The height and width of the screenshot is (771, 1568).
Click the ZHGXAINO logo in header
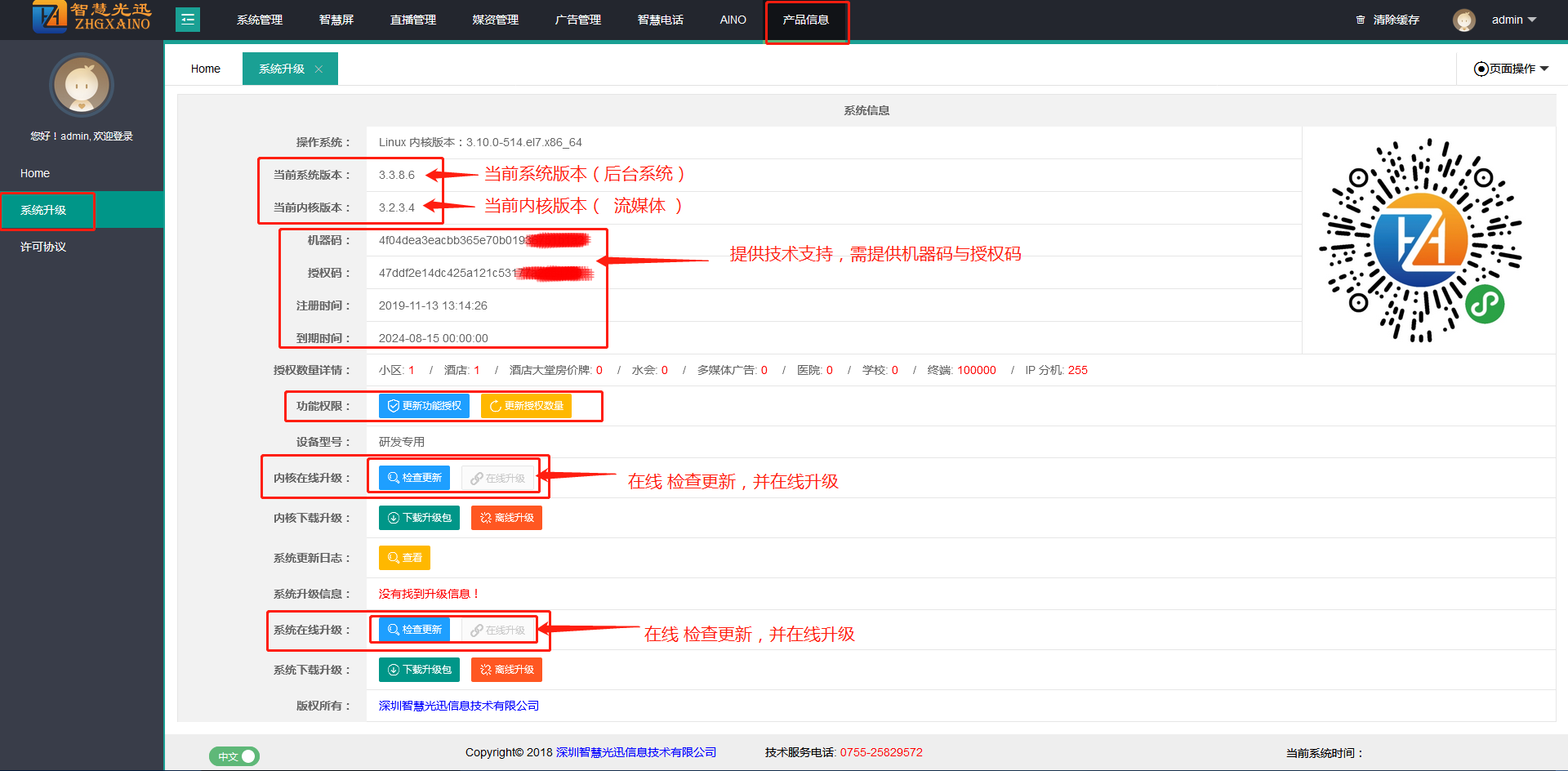(x=91, y=18)
